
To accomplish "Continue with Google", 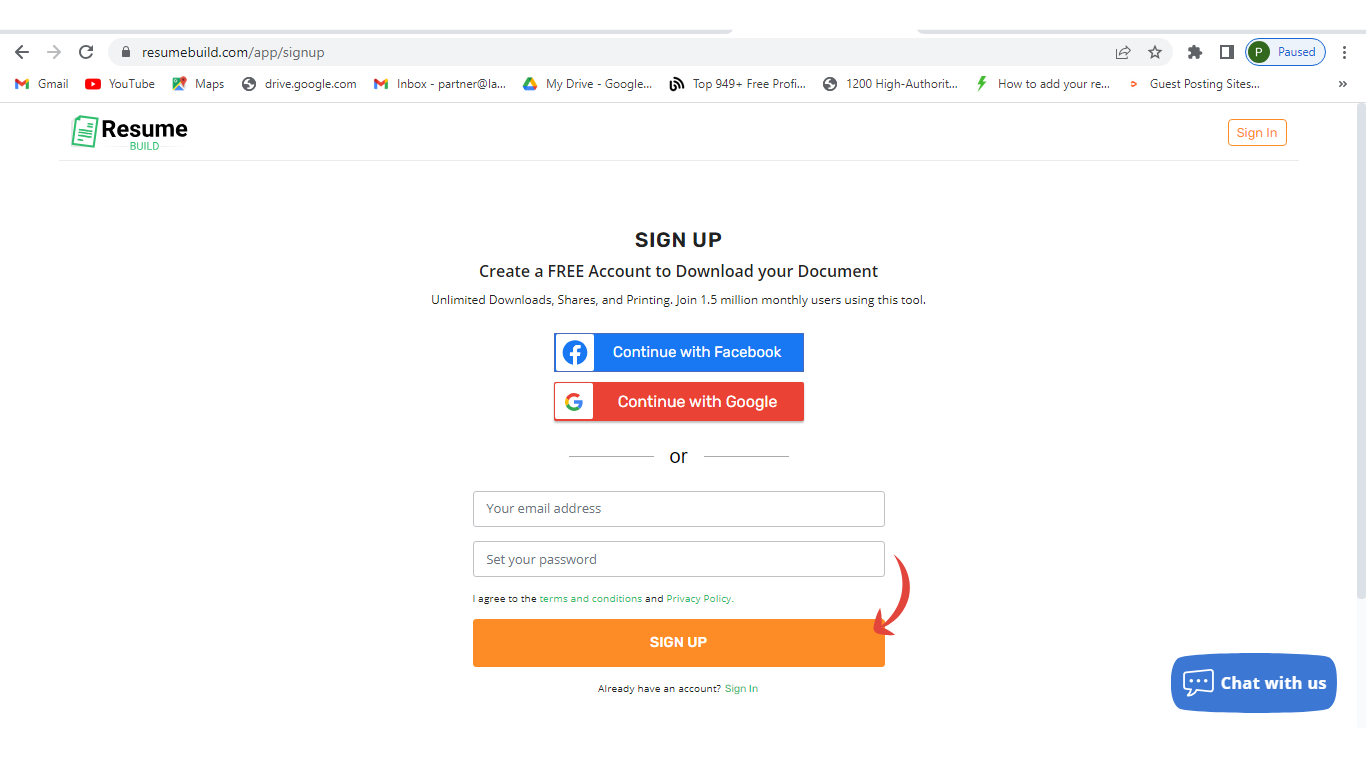I will click(679, 402).
